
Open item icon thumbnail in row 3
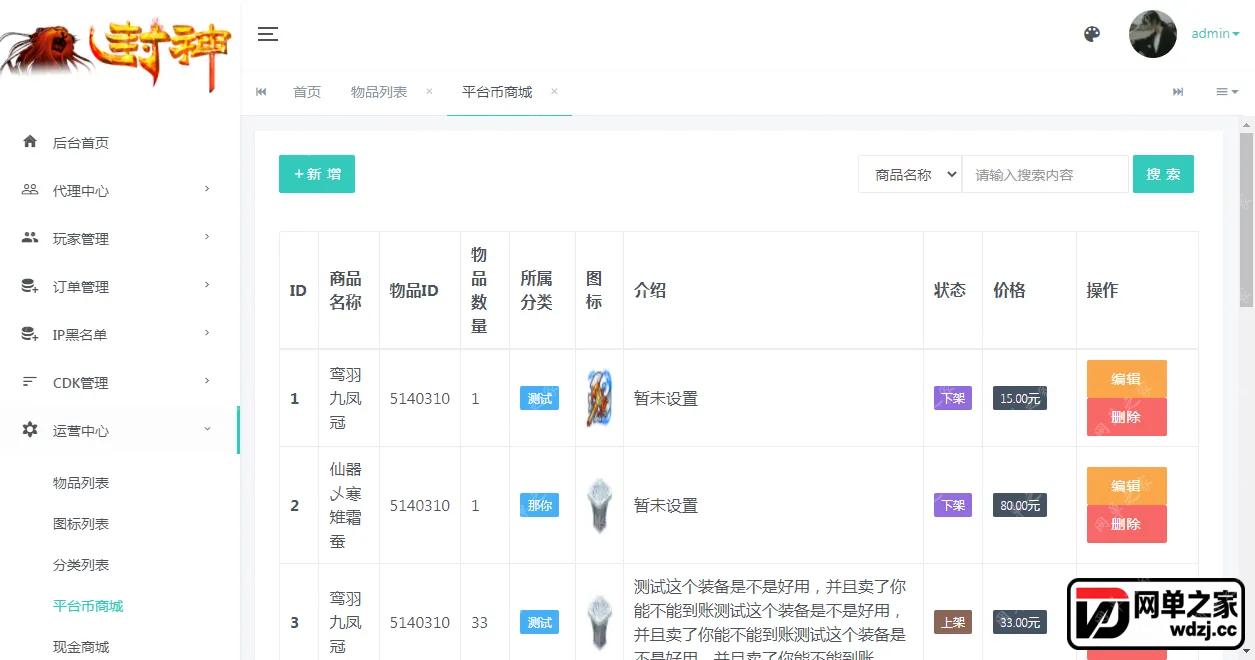[x=599, y=622]
